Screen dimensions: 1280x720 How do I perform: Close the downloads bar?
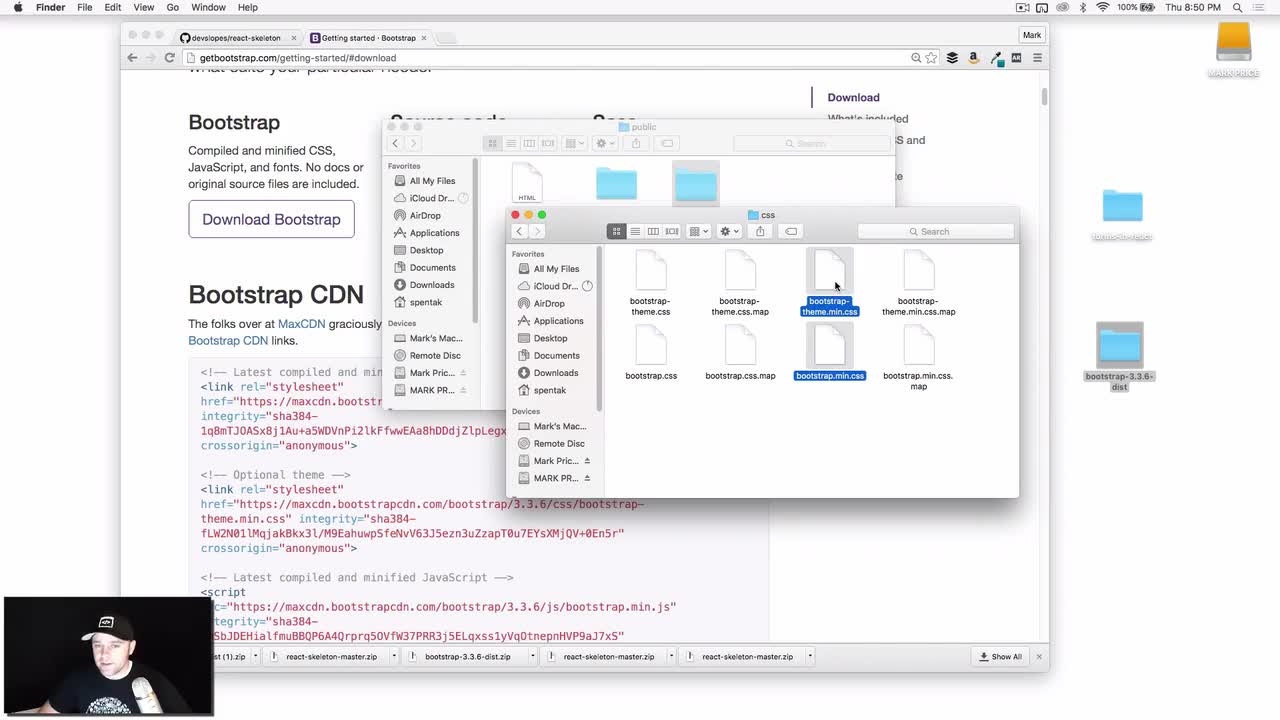point(1039,657)
